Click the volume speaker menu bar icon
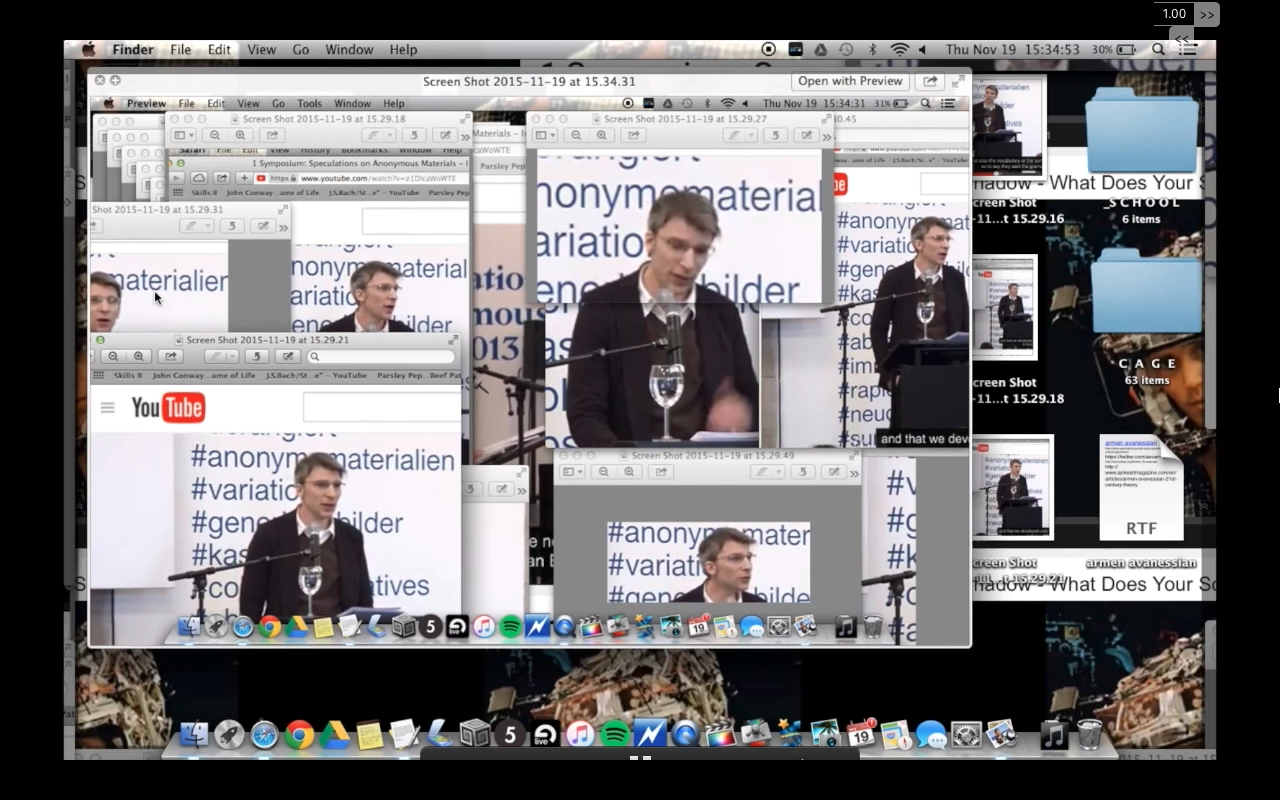The width and height of the screenshot is (1280, 800). (x=923, y=49)
